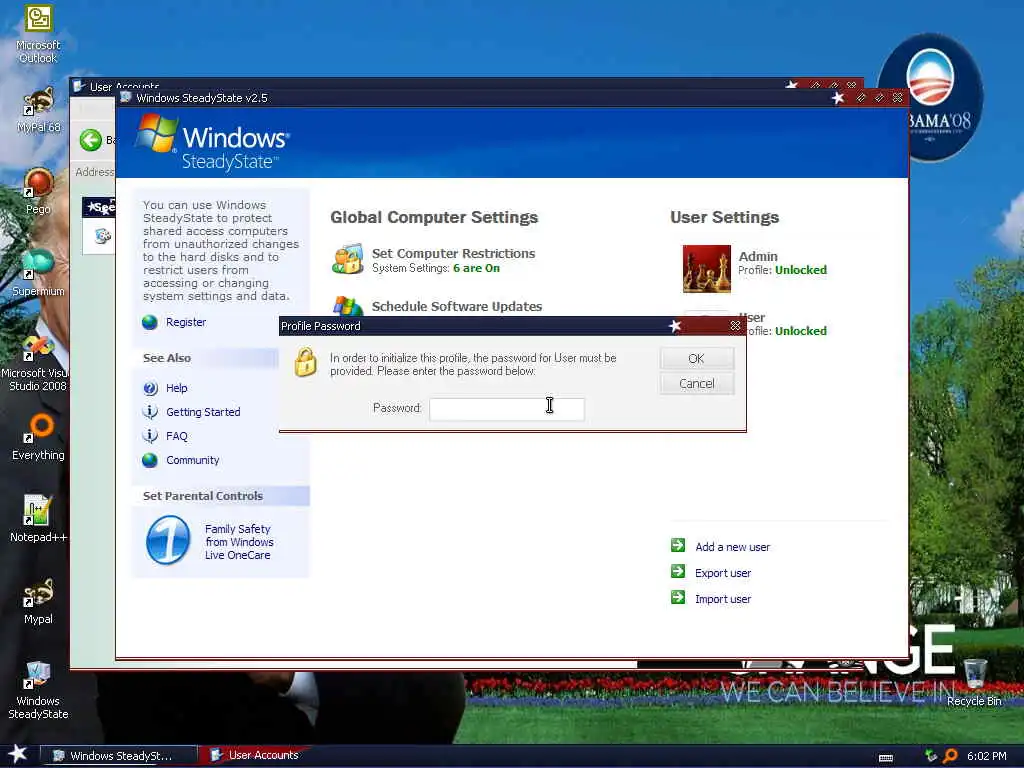Click the Help question mark icon

point(150,388)
